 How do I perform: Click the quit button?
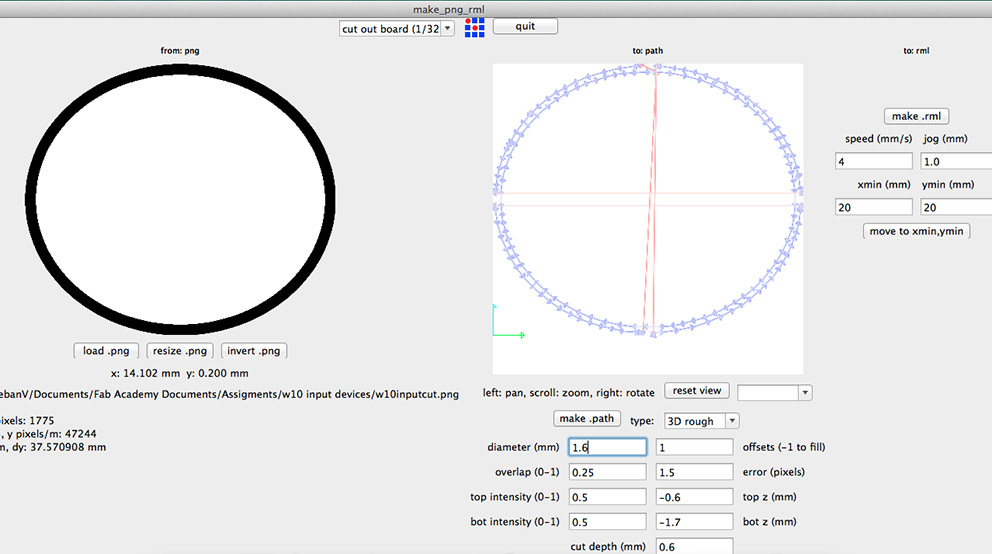[525, 26]
